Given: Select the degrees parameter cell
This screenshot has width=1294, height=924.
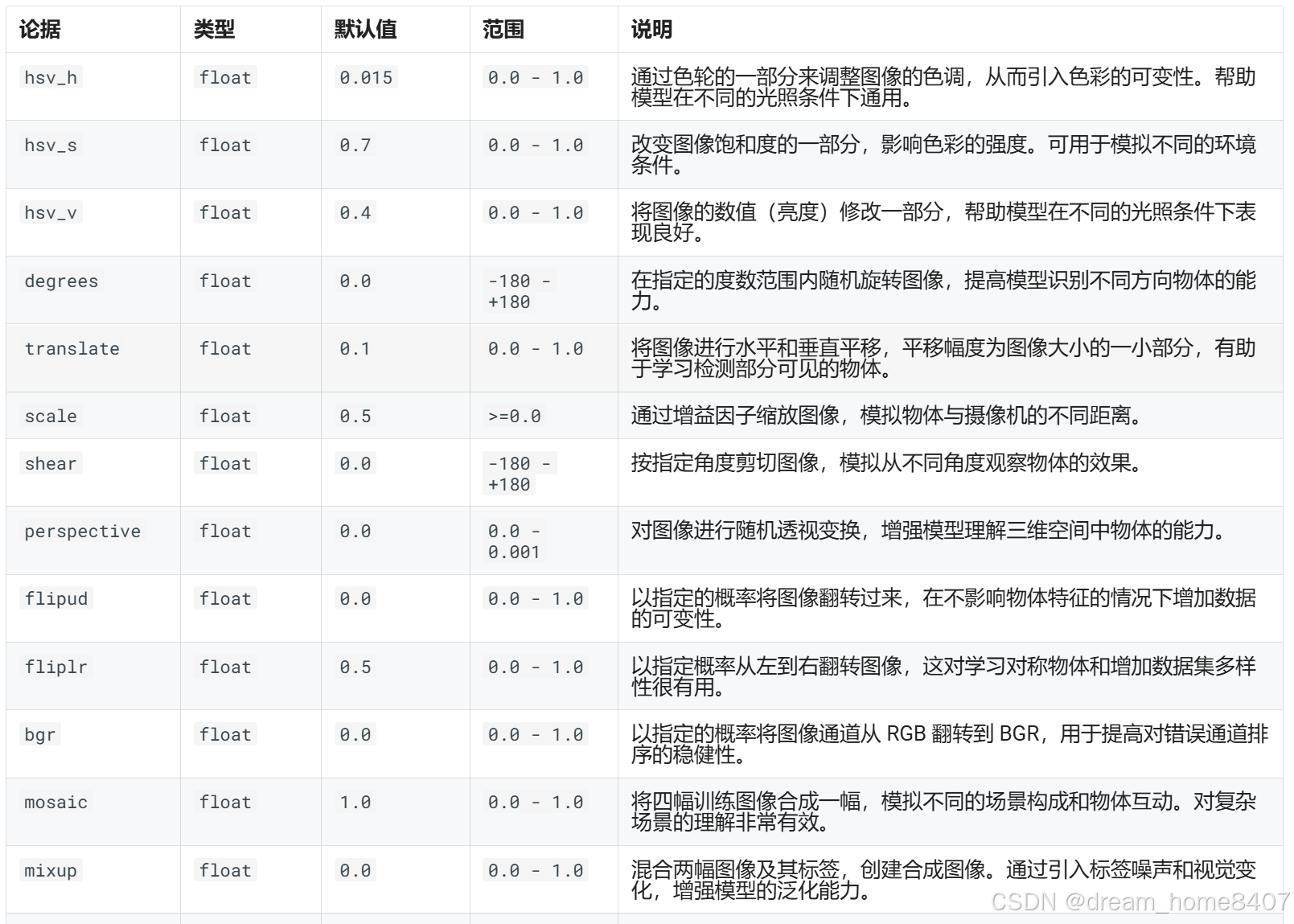Looking at the screenshot, I should (x=93, y=290).
